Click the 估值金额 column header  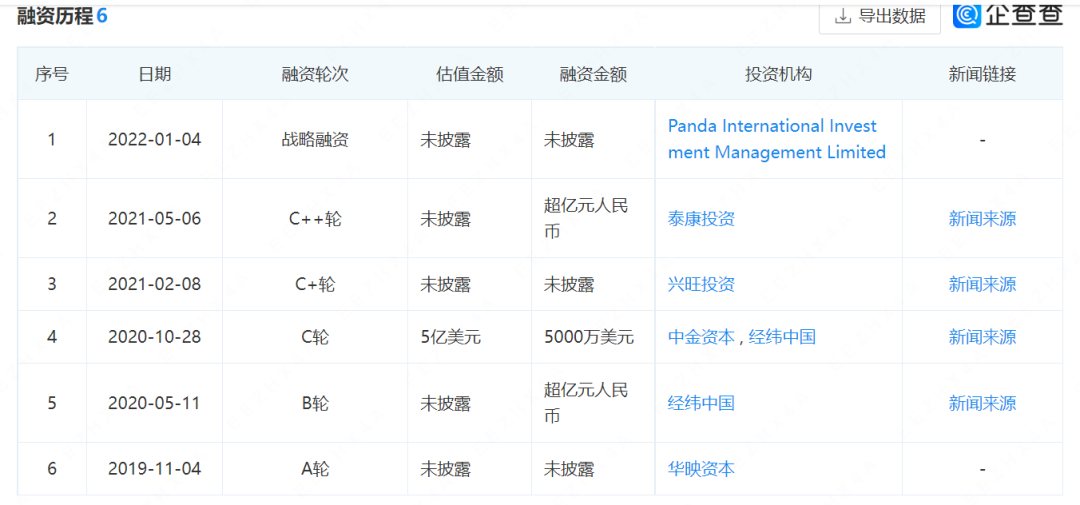click(x=470, y=74)
